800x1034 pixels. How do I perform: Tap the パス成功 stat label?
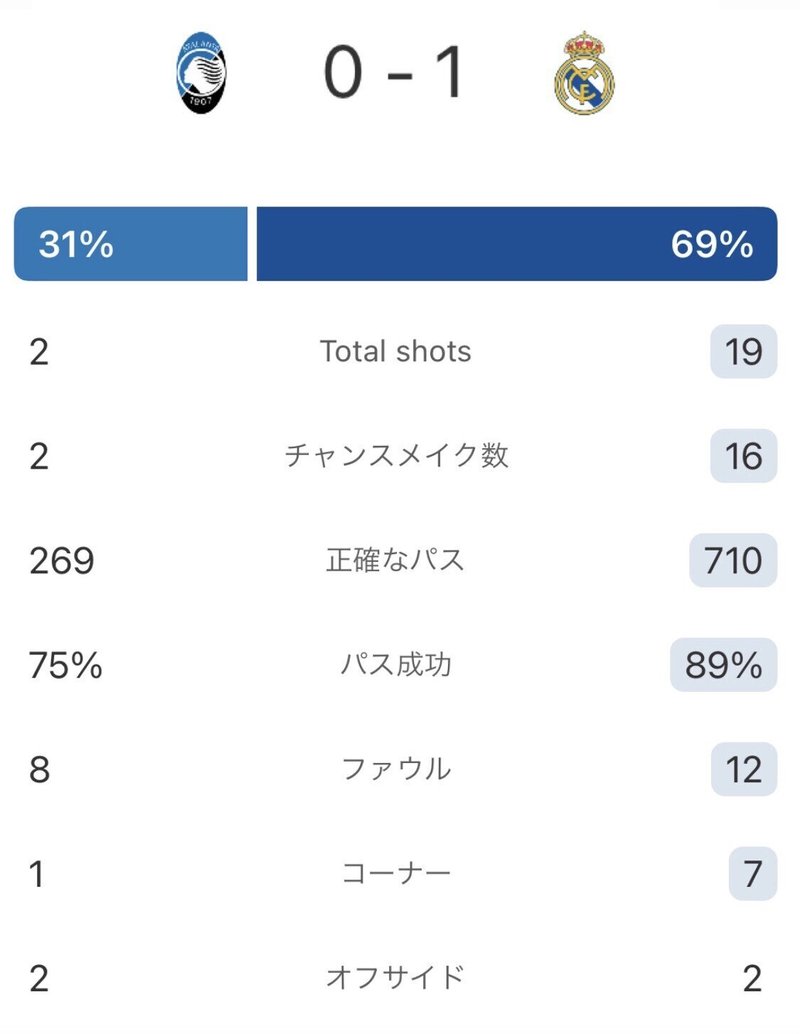coord(396,664)
